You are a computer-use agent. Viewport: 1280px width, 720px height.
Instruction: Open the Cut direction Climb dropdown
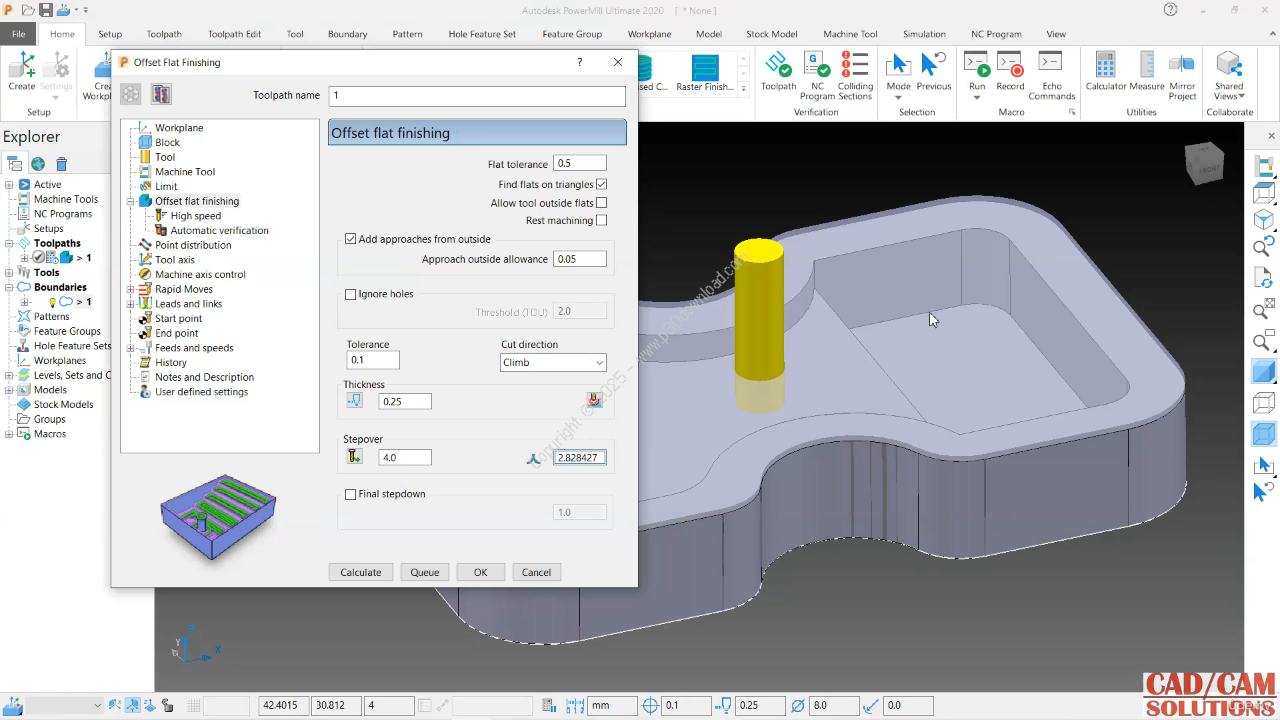click(x=553, y=362)
